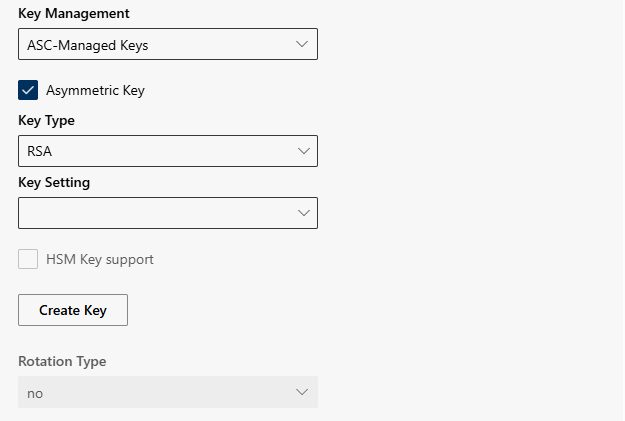Click the Key Type dropdown chevron arrow
Image resolution: width=625 pixels, height=421 pixels.
302,151
